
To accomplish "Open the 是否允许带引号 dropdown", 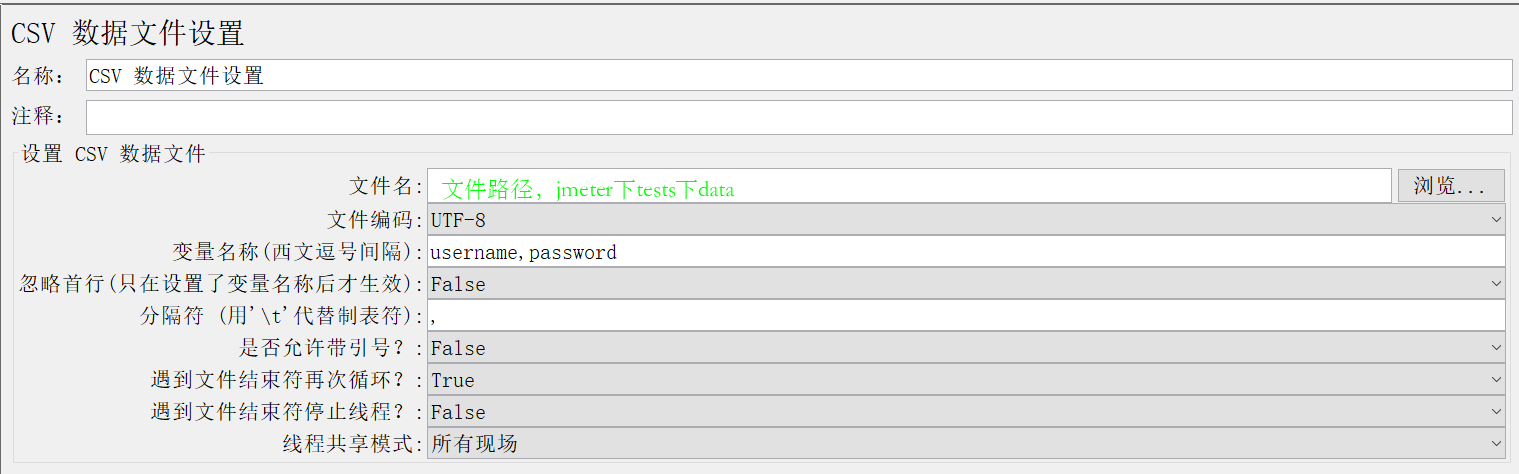I will 966,348.
